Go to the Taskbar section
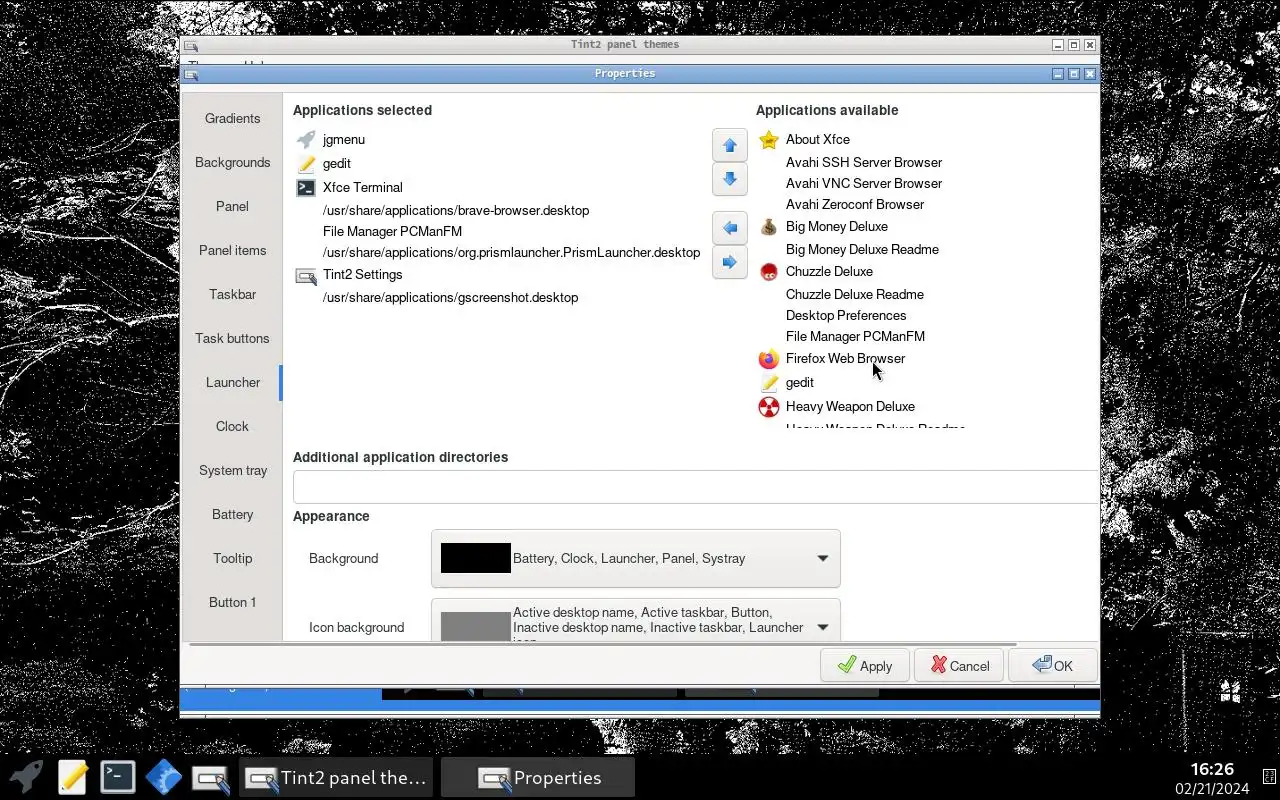The height and width of the screenshot is (800, 1280). click(x=232, y=295)
